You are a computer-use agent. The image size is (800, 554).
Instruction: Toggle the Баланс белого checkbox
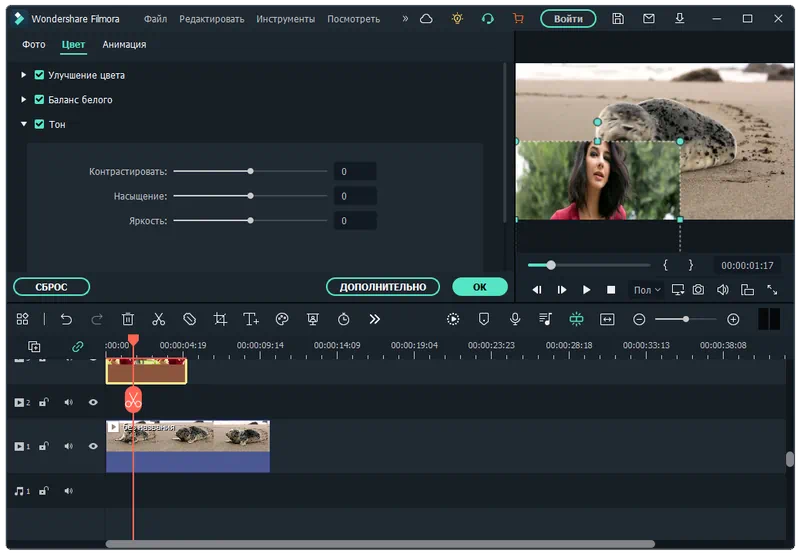pyautogui.click(x=39, y=100)
